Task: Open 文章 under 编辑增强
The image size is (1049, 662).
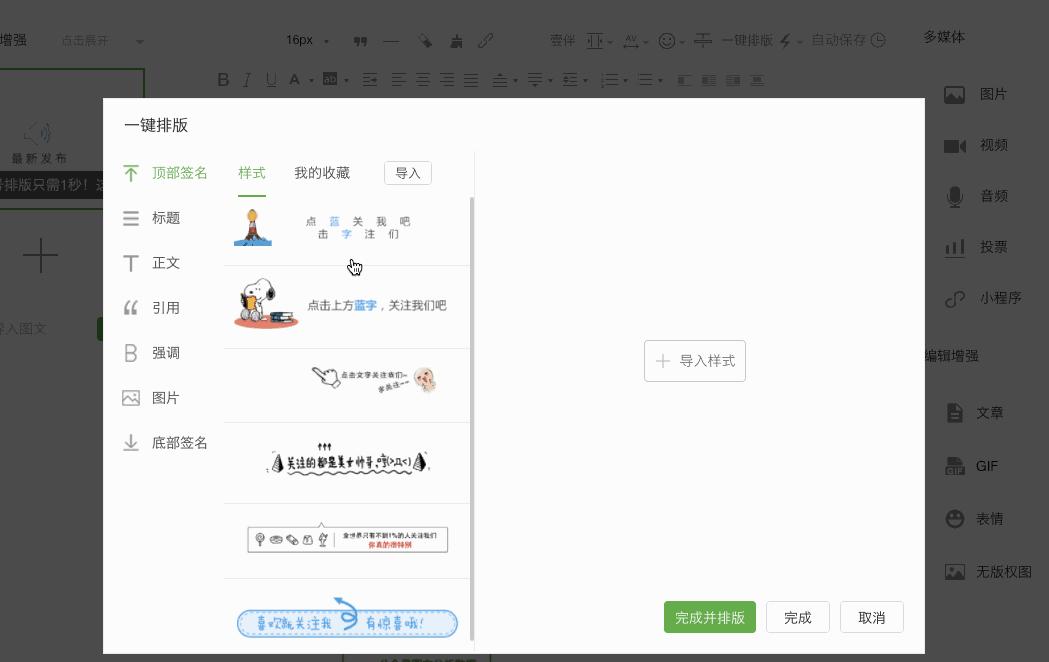Action: tap(975, 413)
